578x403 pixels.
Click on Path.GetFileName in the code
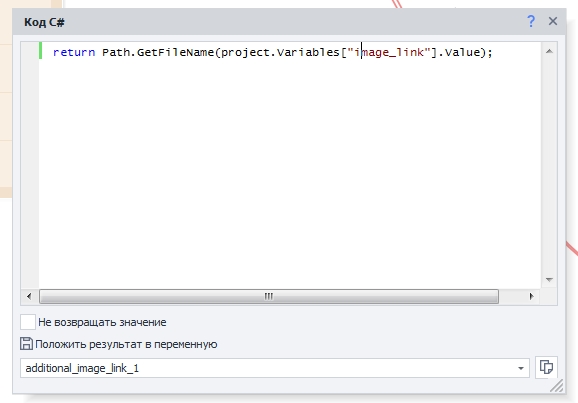pos(158,52)
